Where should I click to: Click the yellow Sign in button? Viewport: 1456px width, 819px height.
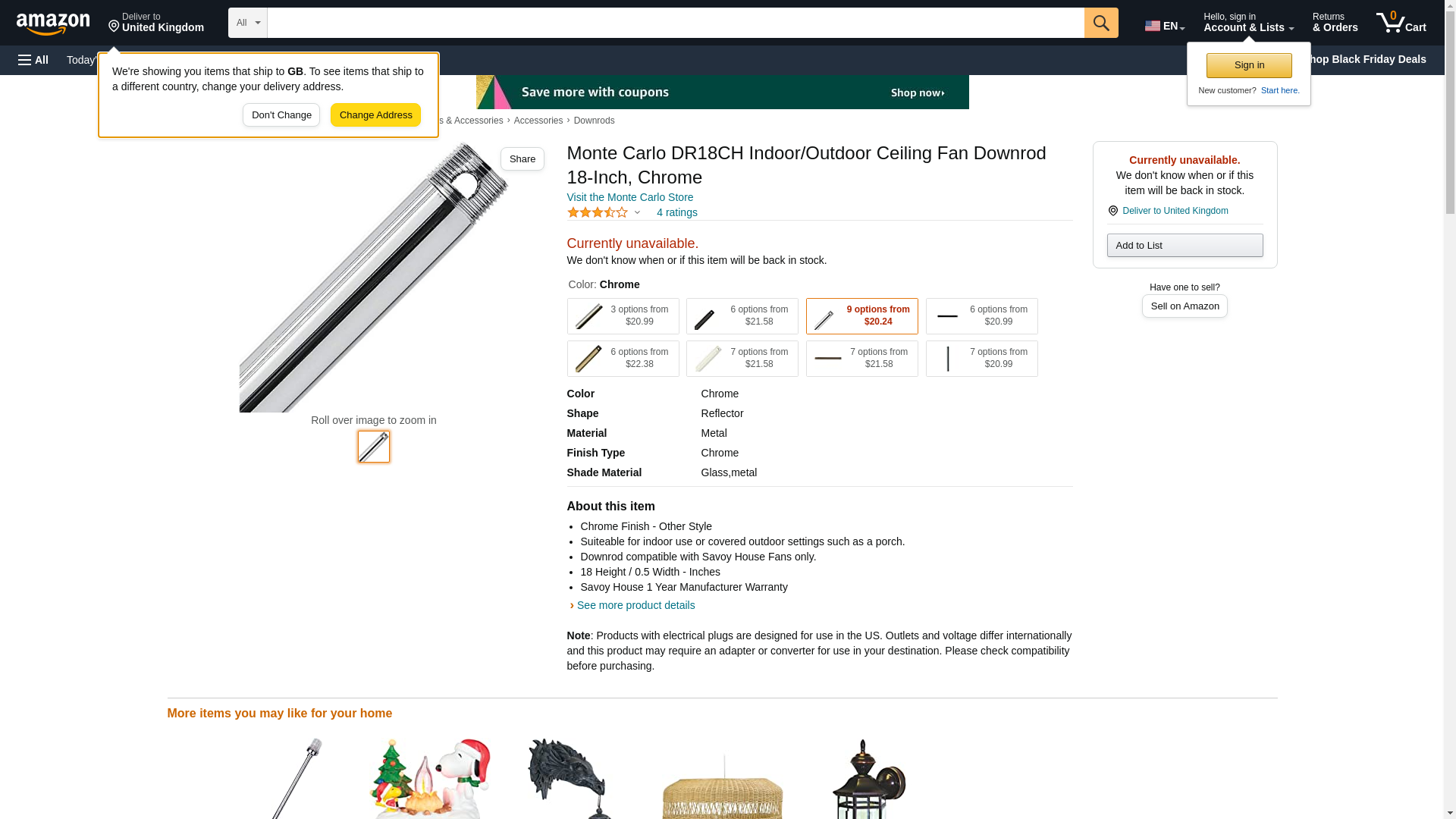click(x=1249, y=65)
